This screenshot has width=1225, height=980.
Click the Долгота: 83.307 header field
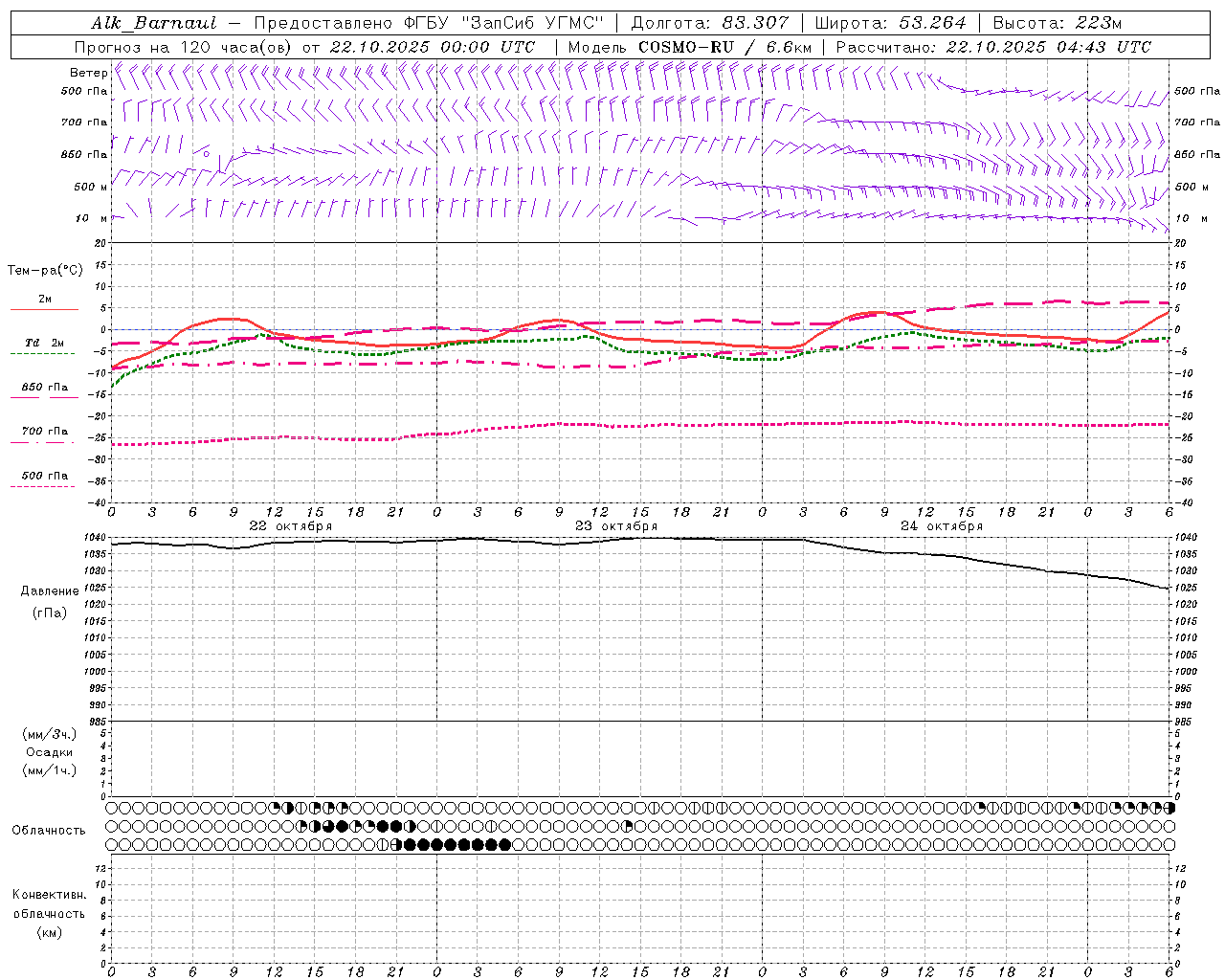[710, 23]
